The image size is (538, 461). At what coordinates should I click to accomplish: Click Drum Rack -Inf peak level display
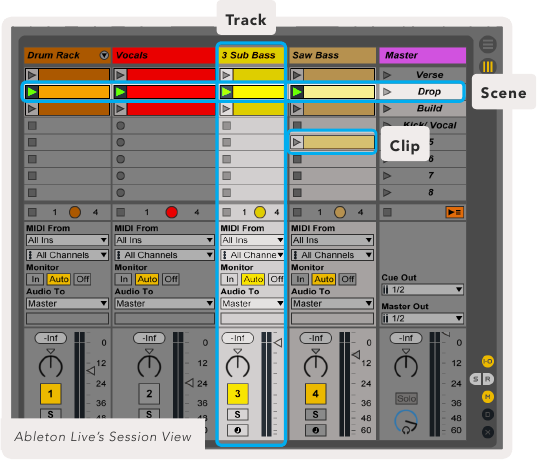50,338
